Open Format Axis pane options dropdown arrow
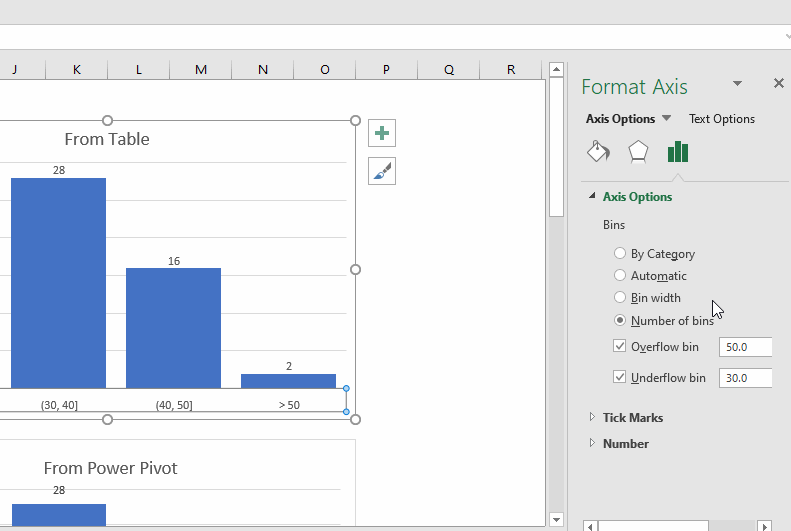 (x=738, y=83)
